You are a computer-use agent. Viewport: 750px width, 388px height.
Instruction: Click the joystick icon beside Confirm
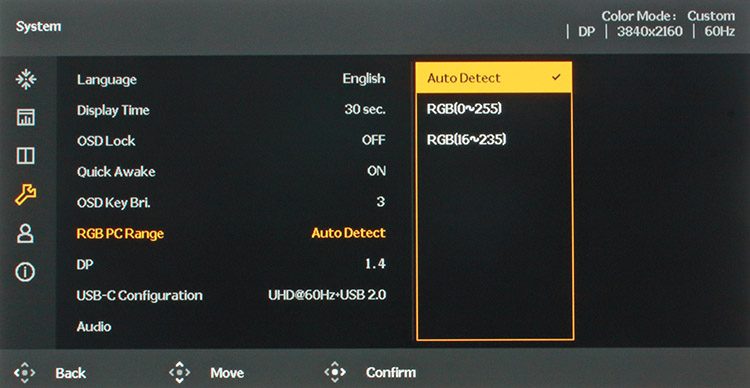(334, 372)
